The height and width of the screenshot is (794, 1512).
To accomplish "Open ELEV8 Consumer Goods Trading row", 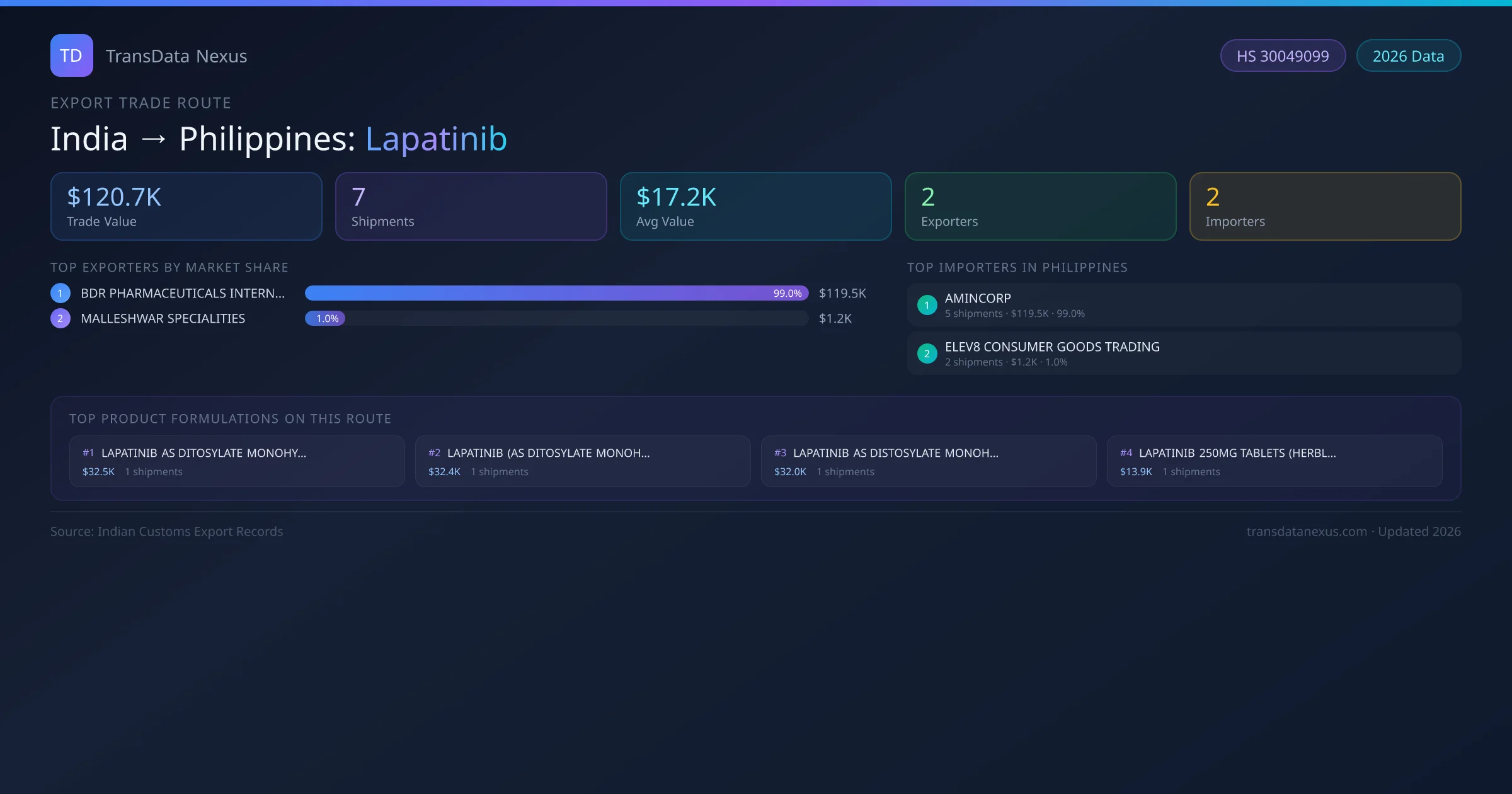I will coord(1184,354).
